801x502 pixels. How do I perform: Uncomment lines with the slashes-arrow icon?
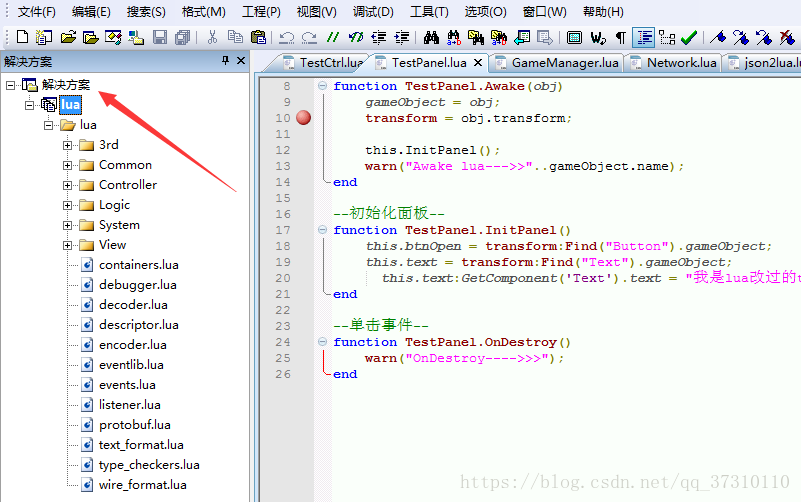(356, 37)
